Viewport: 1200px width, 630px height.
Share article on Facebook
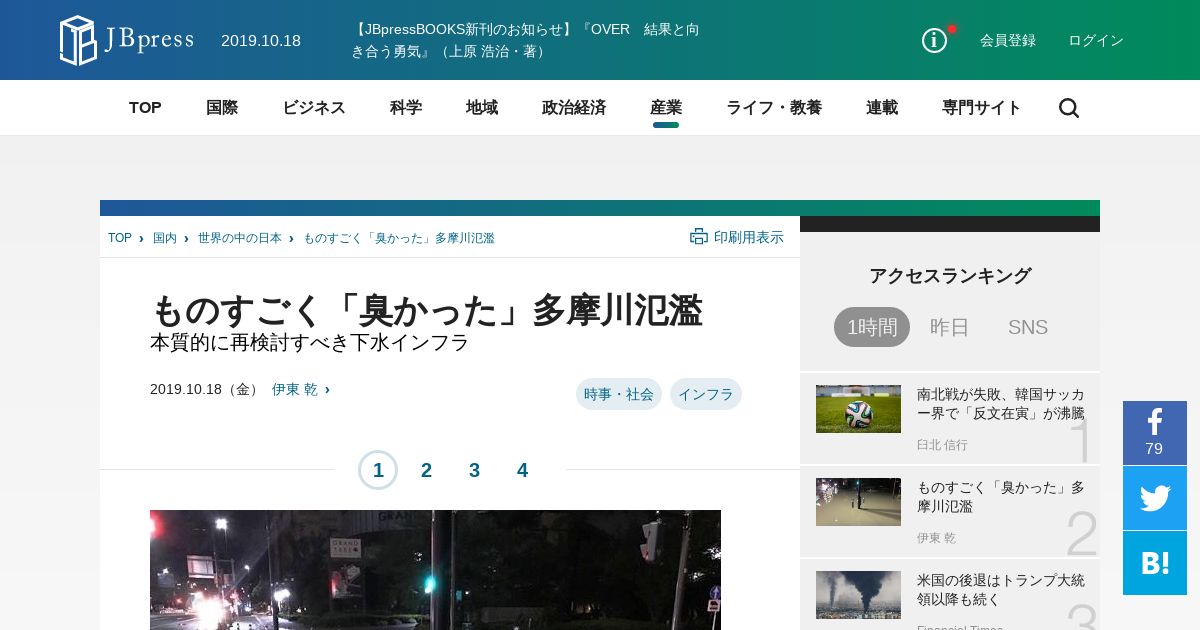[x=1155, y=433]
